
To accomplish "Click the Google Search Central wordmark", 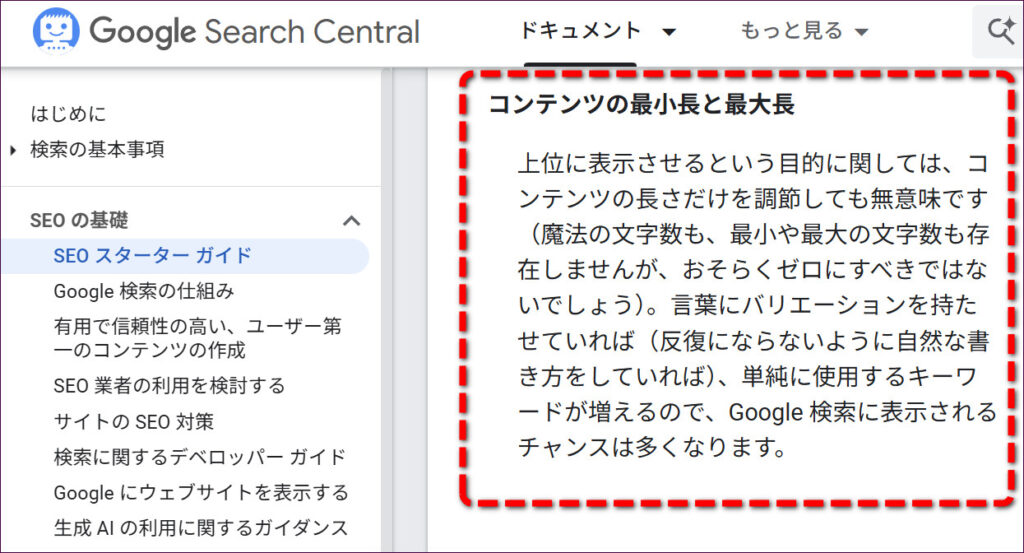I will pos(254,32).
